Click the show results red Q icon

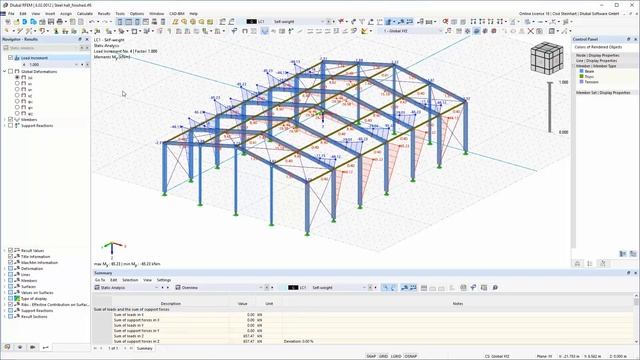coord(445,22)
